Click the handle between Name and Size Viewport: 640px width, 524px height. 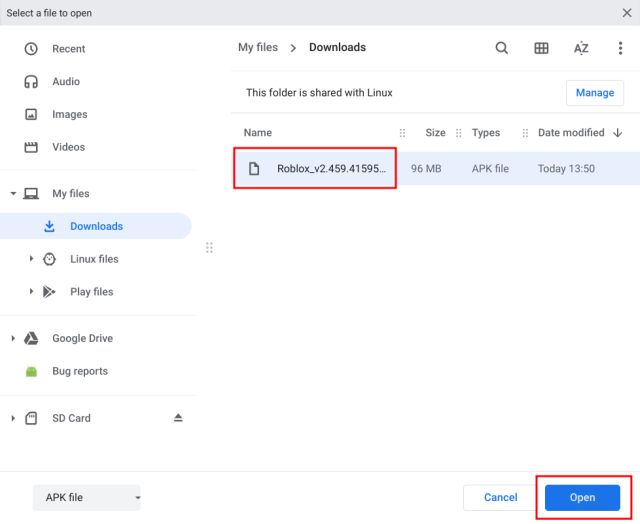[402, 133]
